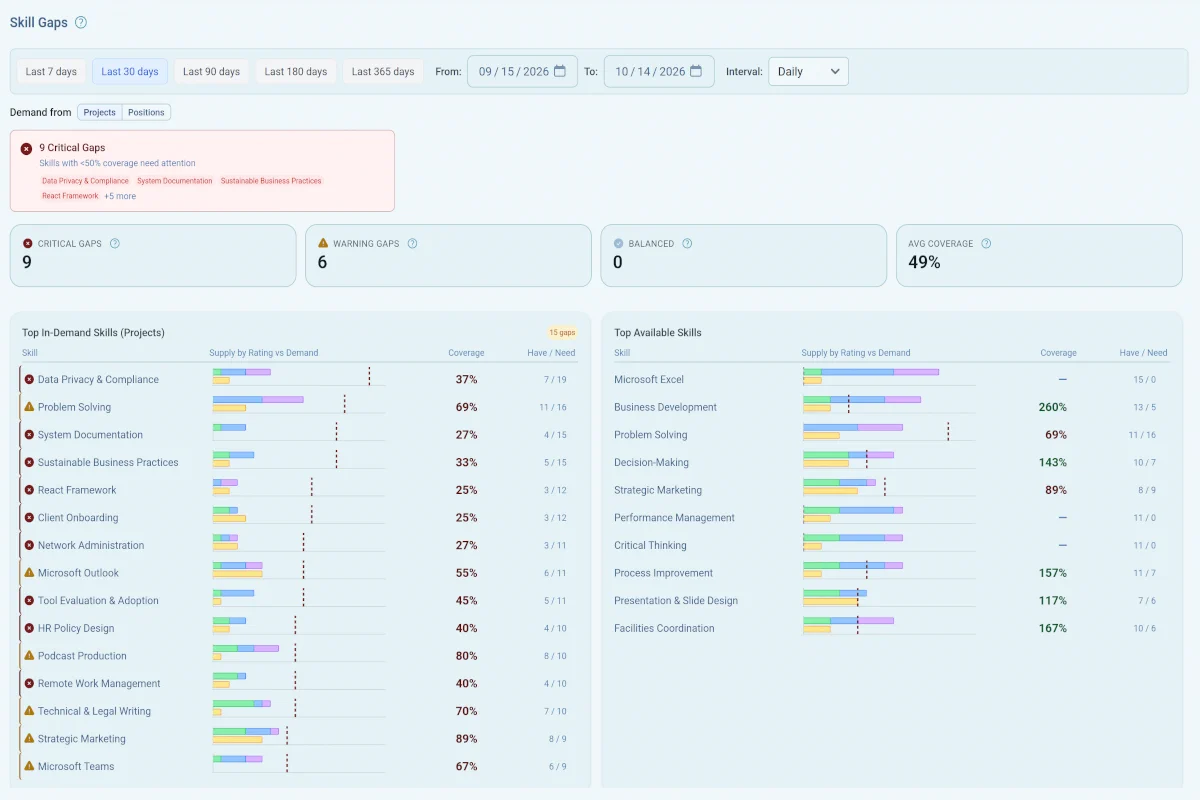Click the warning triangle on Warning Gaps card
The width and height of the screenshot is (1200, 800).
[323, 243]
